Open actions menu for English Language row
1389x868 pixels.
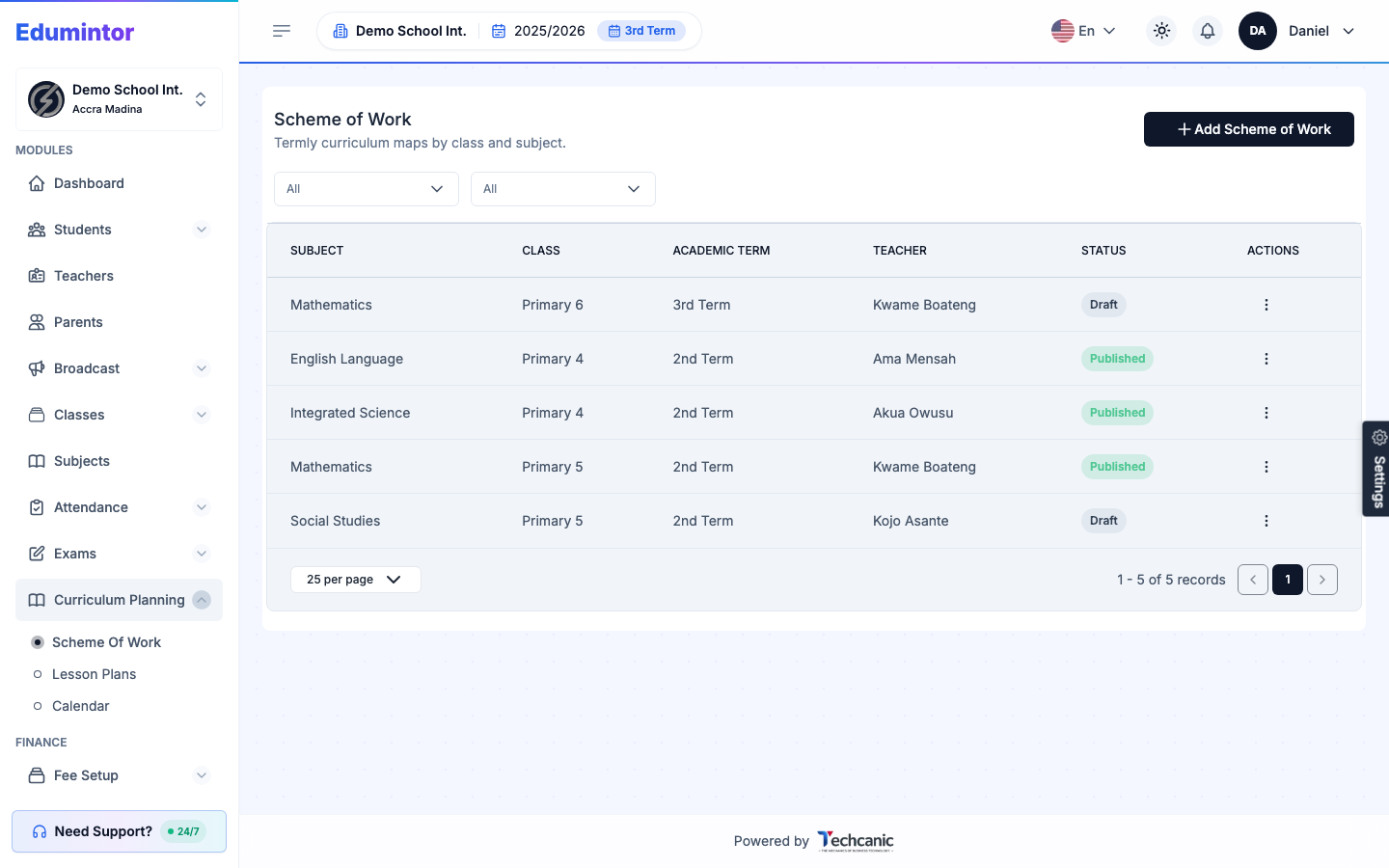(x=1266, y=359)
